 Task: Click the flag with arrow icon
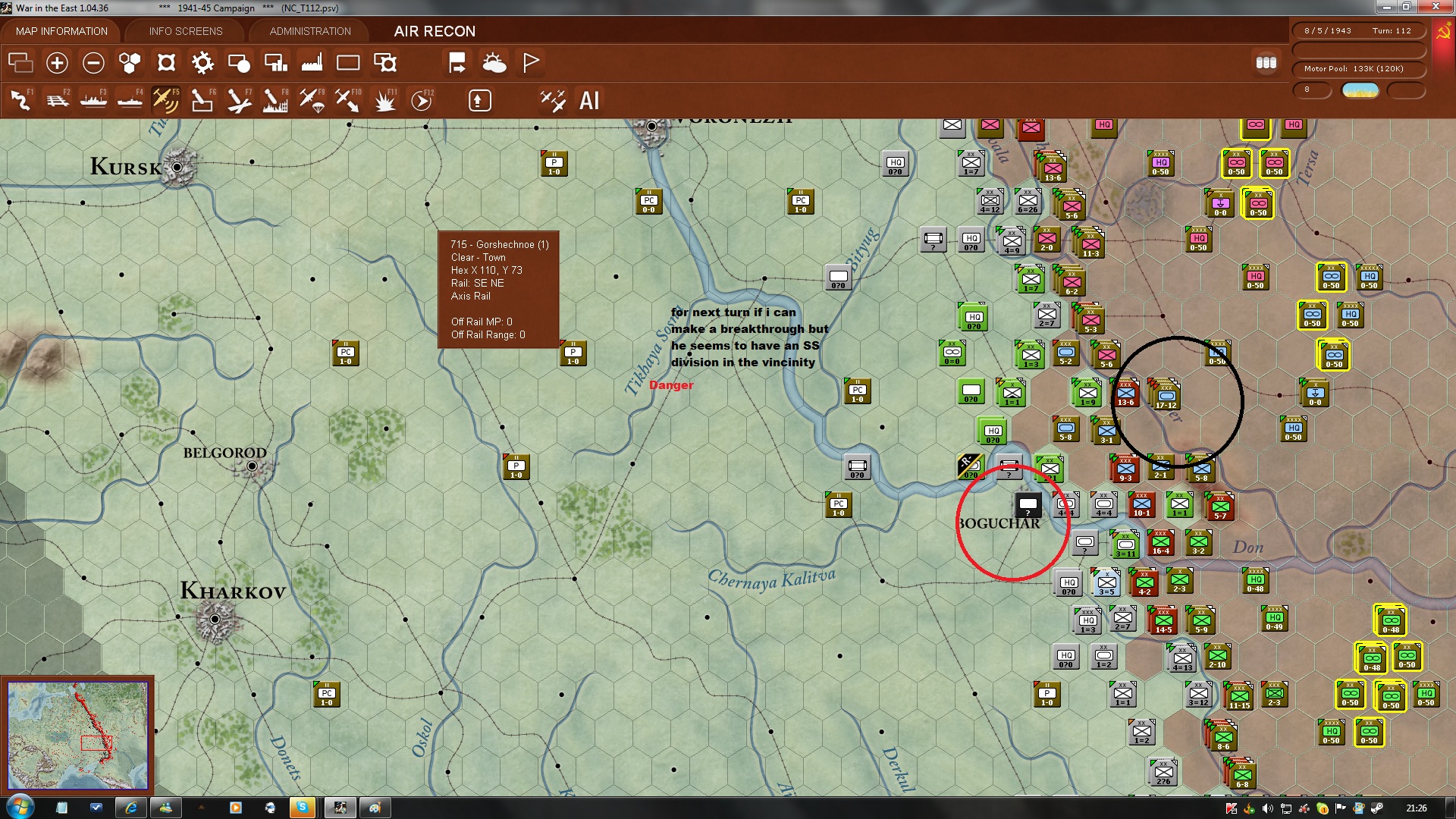click(x=457, y=63)
